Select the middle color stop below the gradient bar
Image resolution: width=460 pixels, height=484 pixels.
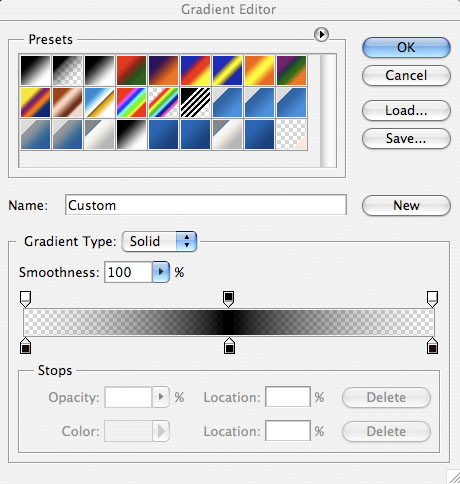pyautogui.click(x=229, y=345)
